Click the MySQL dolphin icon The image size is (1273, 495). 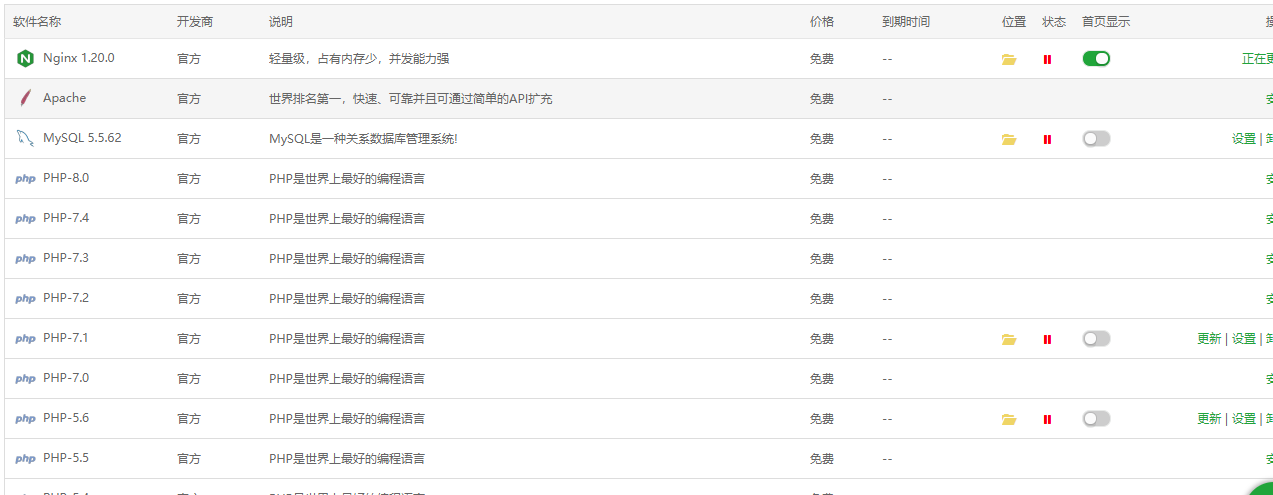coord(25,139)
